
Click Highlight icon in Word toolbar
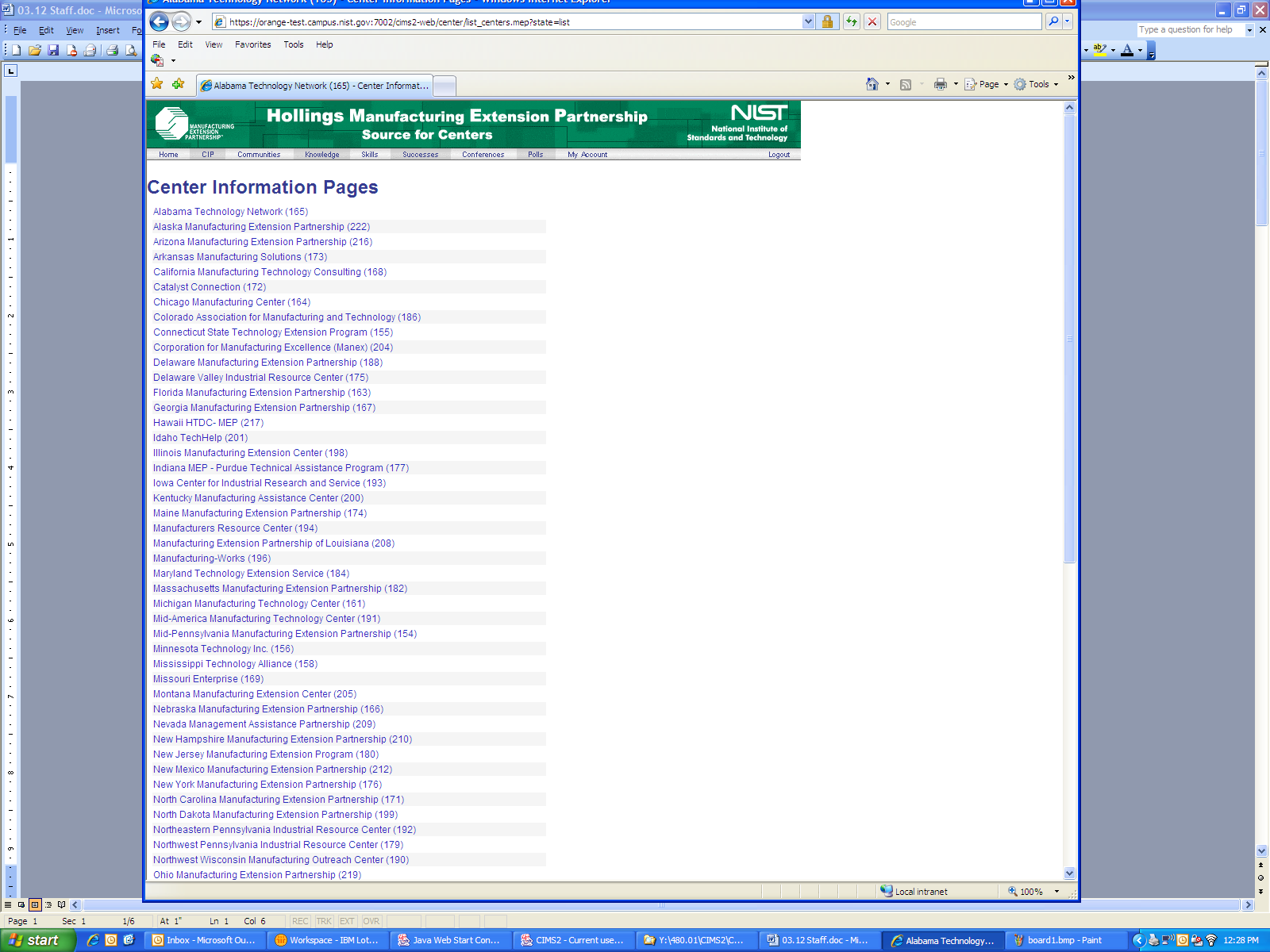[1099, 50]
